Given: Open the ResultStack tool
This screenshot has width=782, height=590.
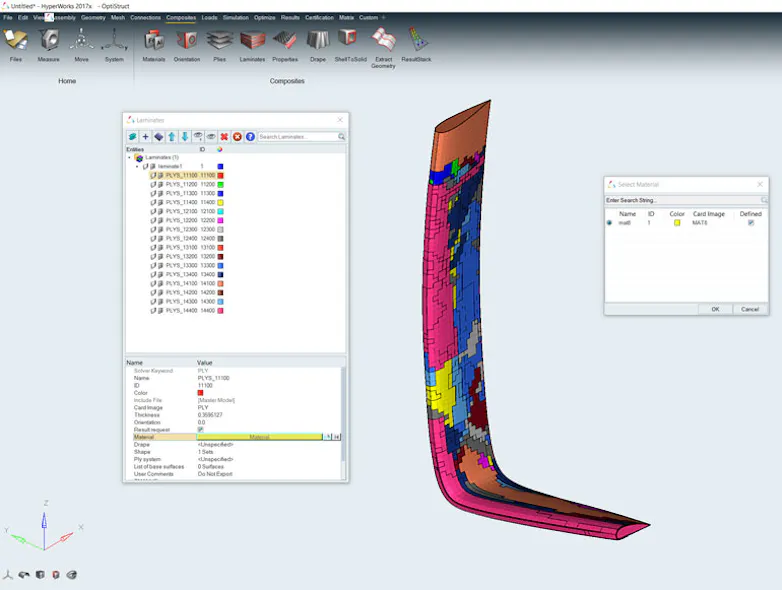Looking at the screenshot, I should 416,39.
